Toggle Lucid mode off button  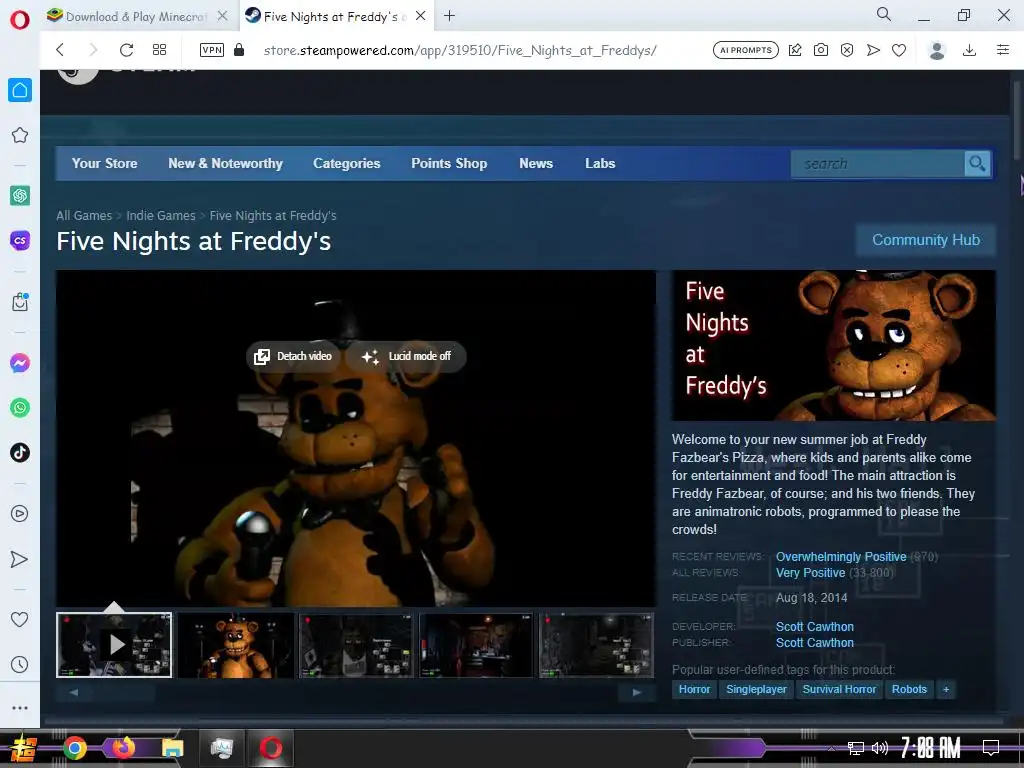tap(406, 356)
